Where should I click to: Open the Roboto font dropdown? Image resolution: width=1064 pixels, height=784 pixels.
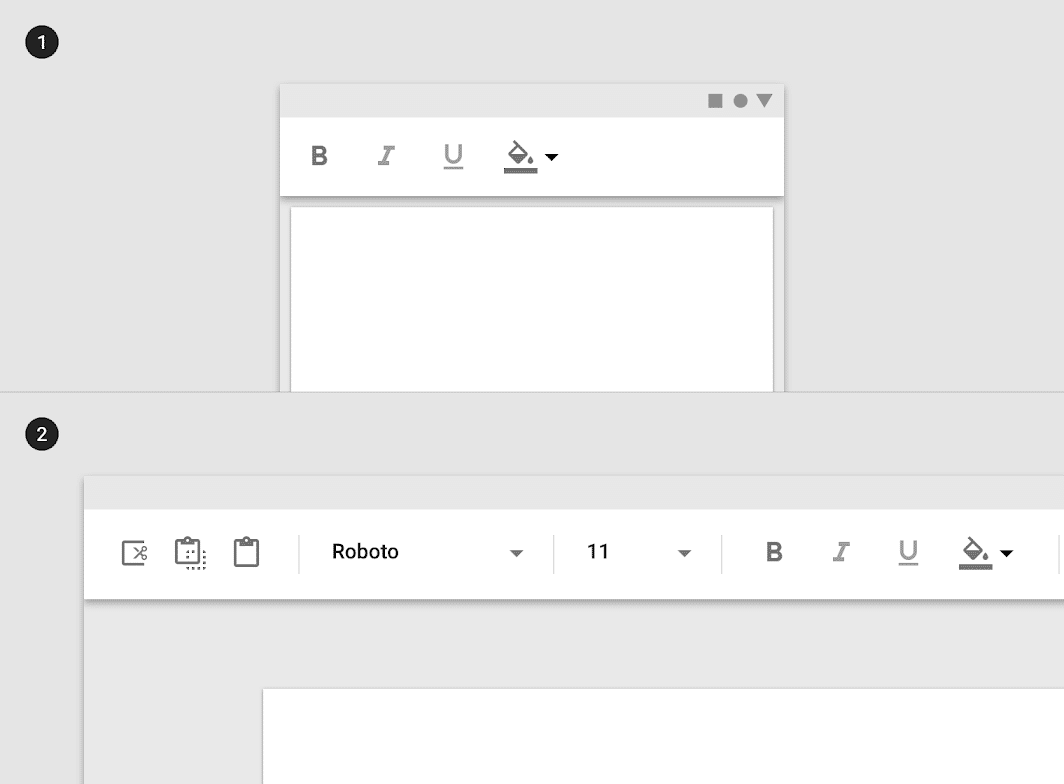click(428, 552)
